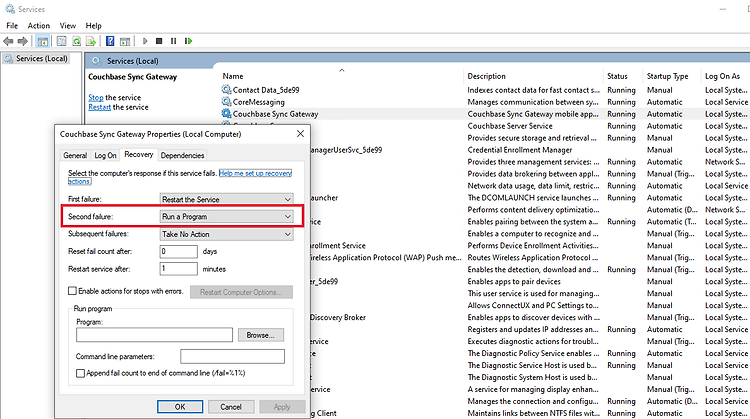Refresh the services list via toolbar icon
Image resolution: width=750 pixels, height=419 pixels.
(77, 41)
